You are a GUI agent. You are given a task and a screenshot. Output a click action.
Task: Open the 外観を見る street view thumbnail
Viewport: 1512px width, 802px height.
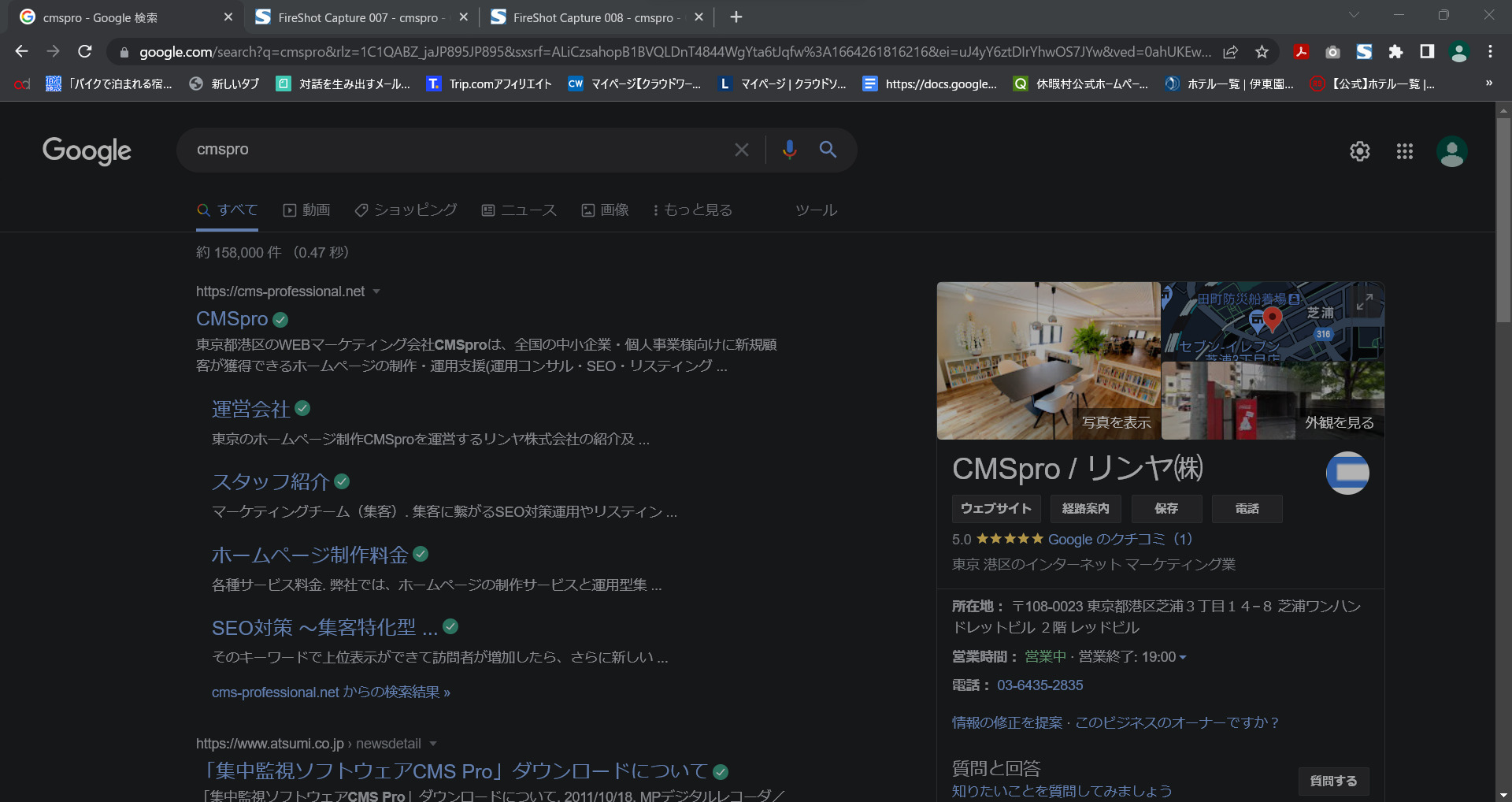pyautogui.click(x=1273, y=401)
